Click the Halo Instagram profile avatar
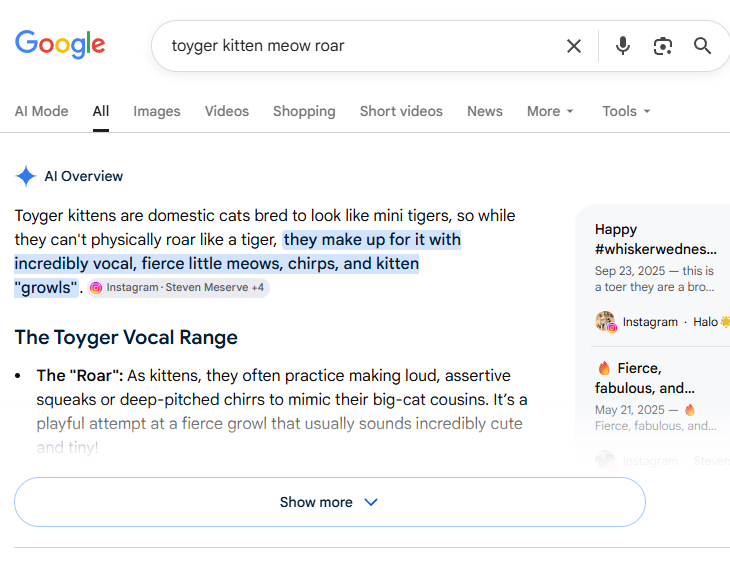 pyautogui.click(x=605, y=321)
